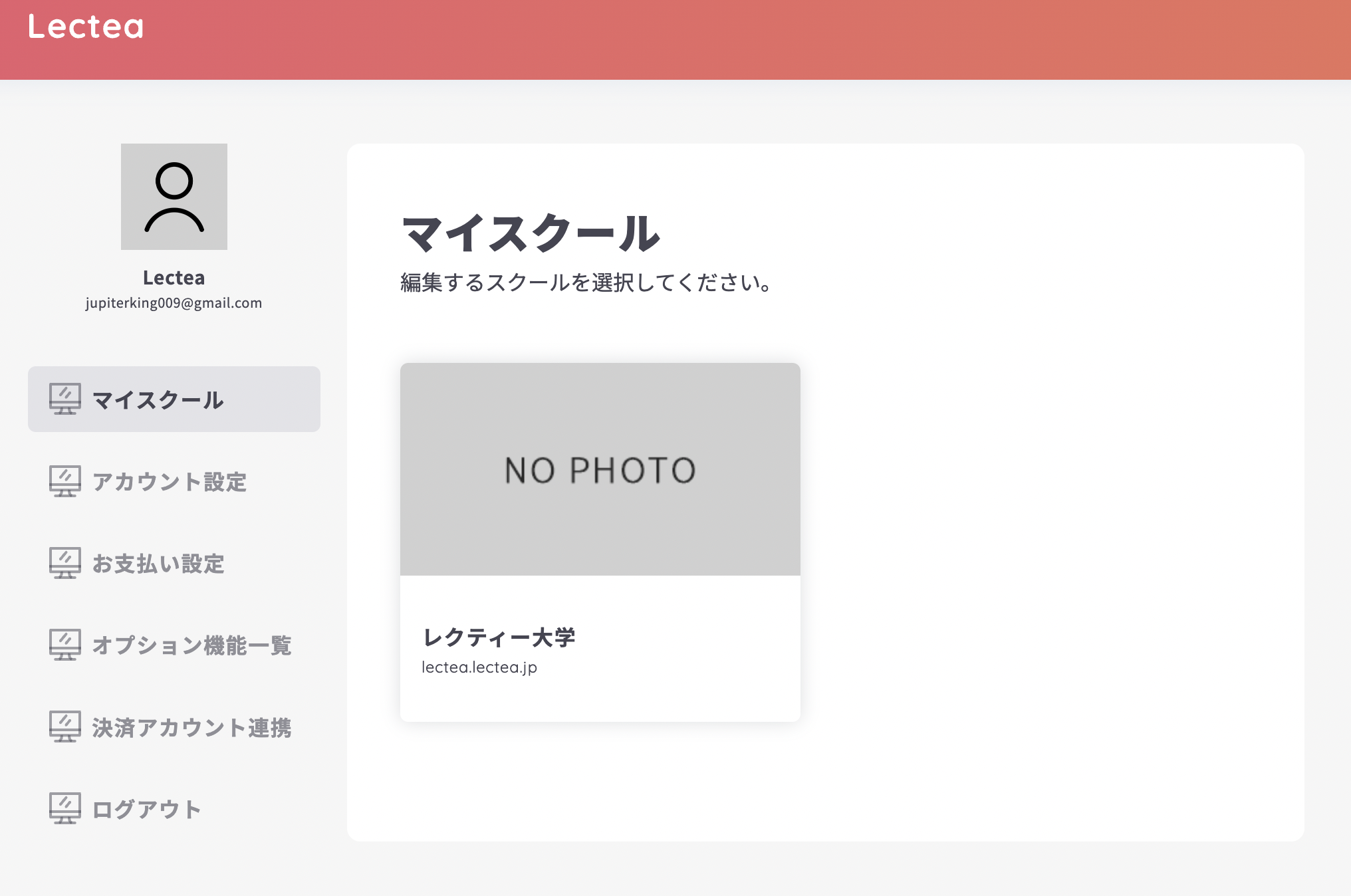Click the user avatar silhouette icon

point(174,197)
